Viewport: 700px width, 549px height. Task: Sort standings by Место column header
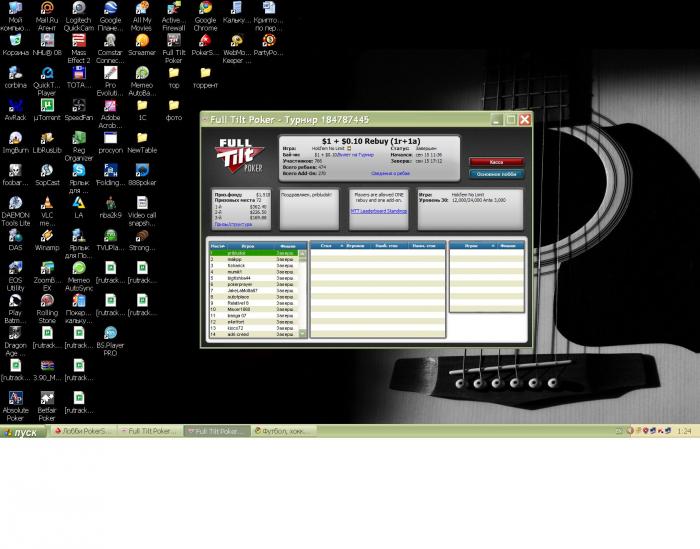[x=217, y=246]
